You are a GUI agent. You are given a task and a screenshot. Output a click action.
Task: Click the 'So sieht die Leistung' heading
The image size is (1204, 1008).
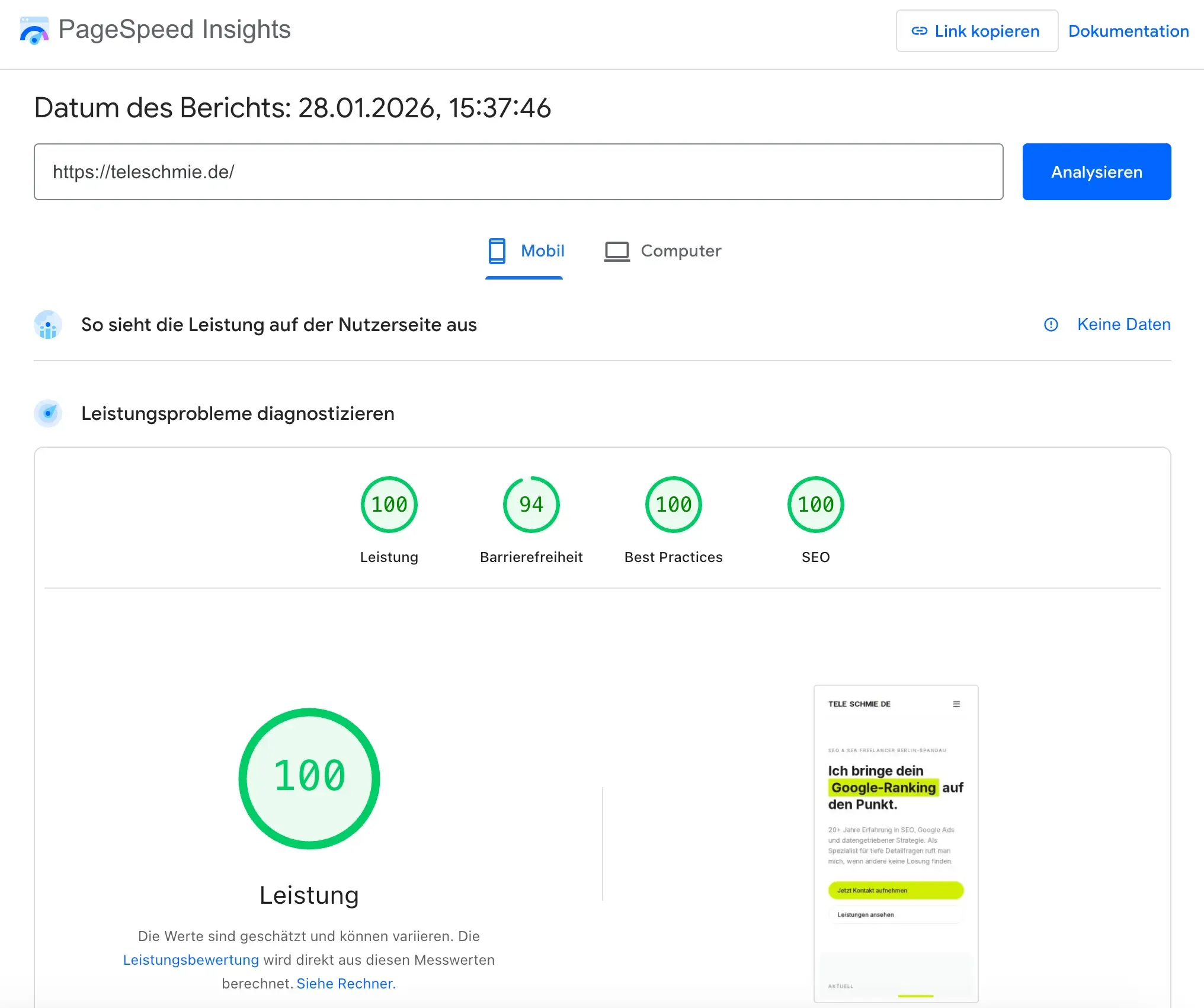tap(279, 325)
